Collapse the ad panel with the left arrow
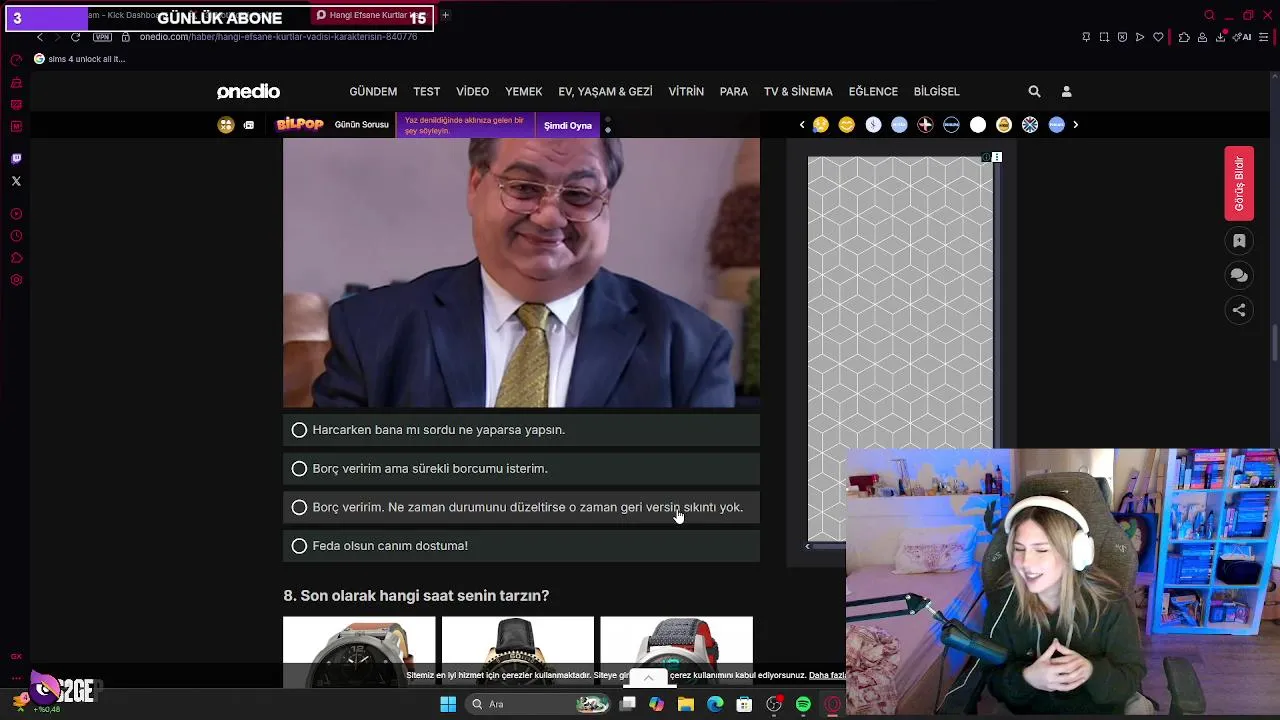 coord(807,546)
